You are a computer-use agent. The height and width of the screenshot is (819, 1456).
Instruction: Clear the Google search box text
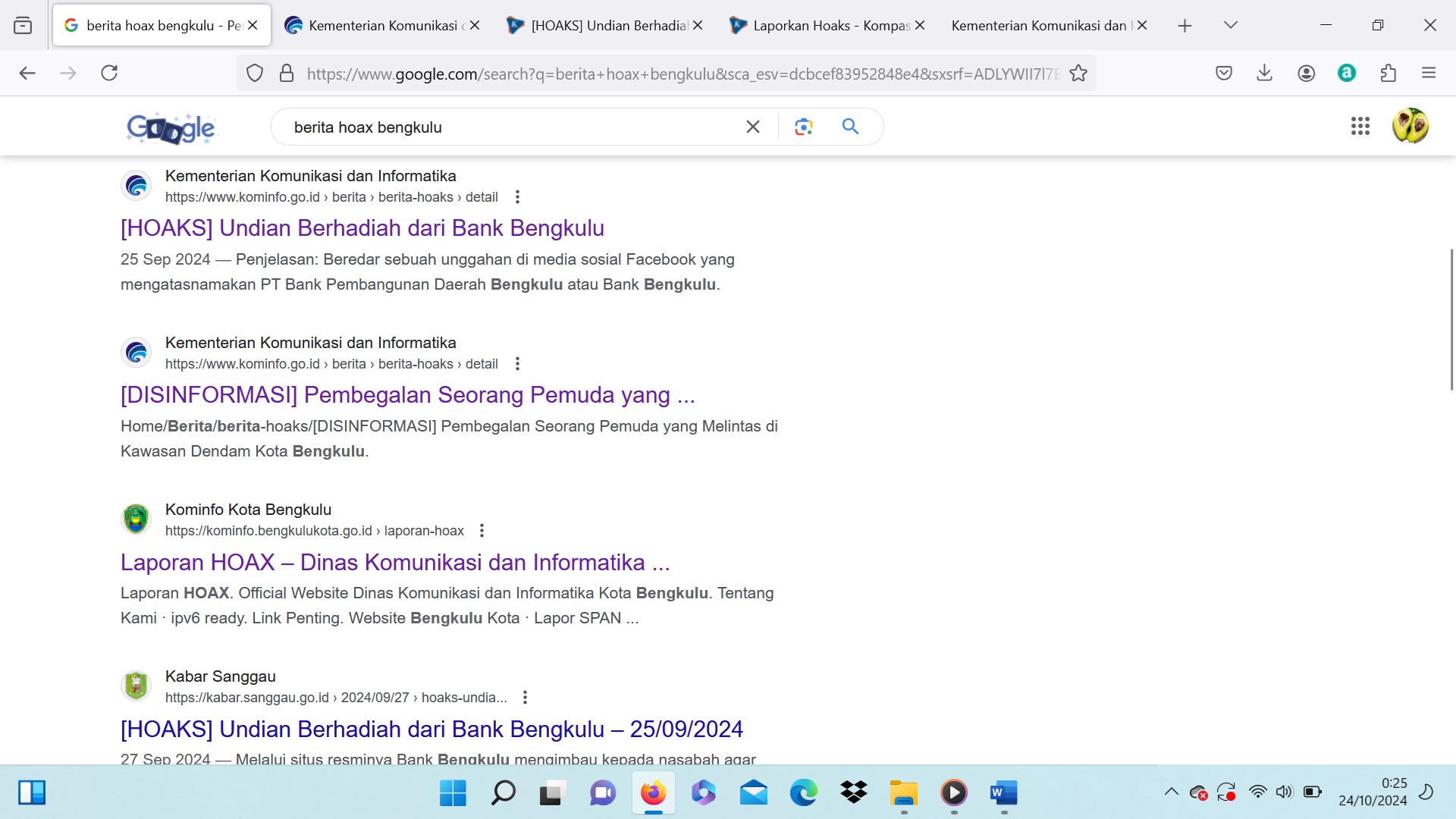click(x=753, y=127)
